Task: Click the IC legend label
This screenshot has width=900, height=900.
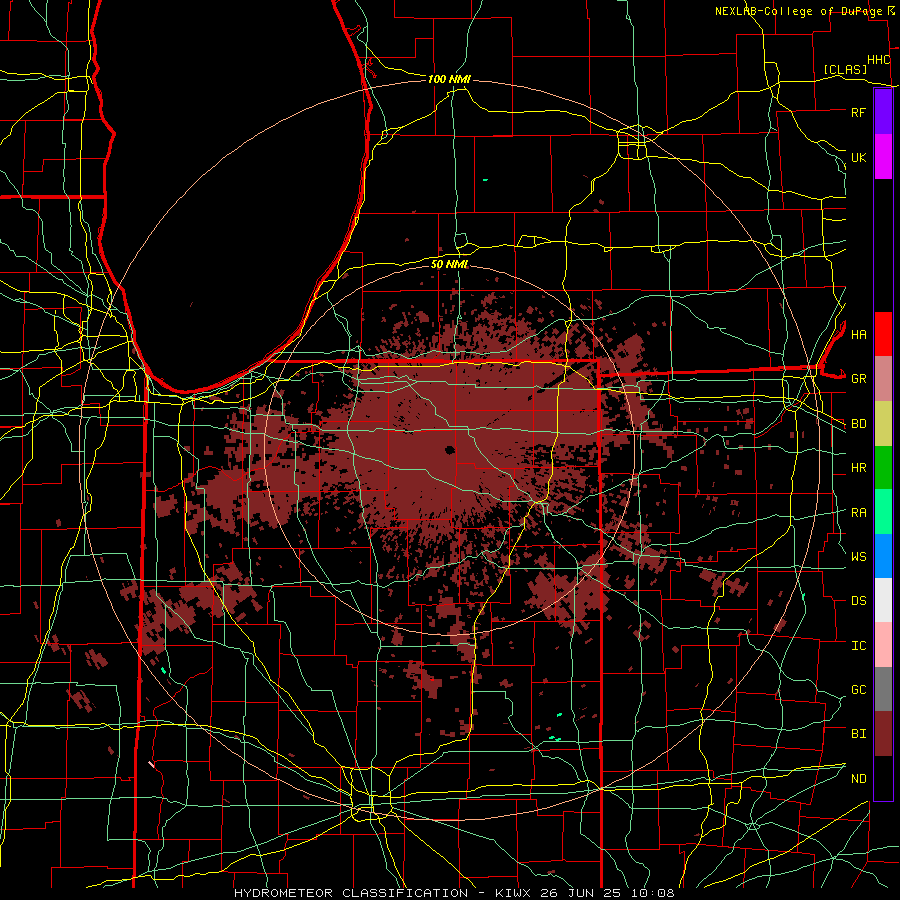Action: pos(858,646)
